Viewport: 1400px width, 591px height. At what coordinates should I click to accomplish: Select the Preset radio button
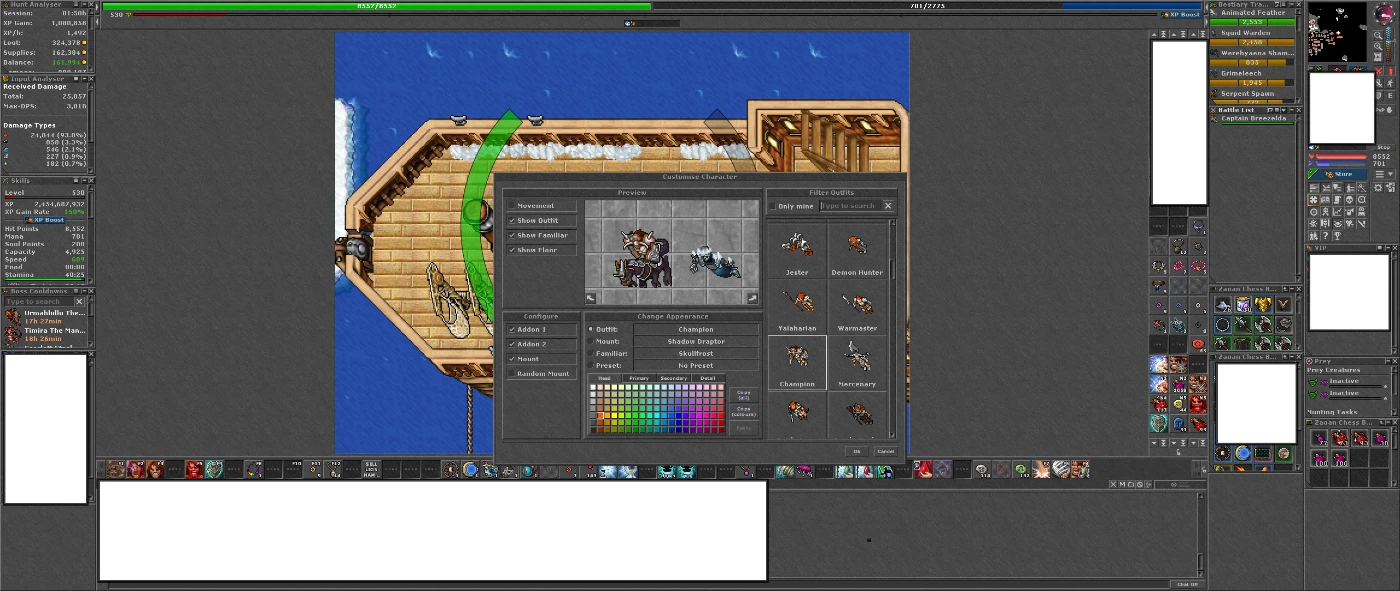(x=590, y=365)
